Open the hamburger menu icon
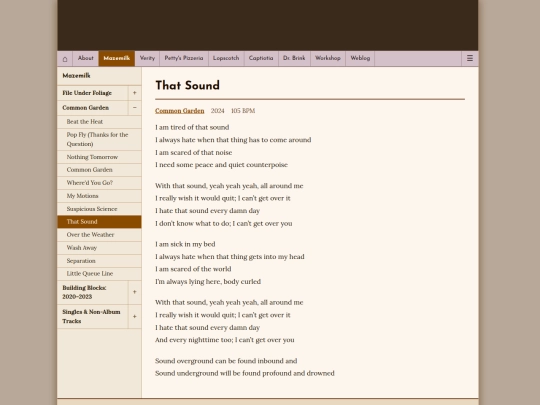The image size is (540, 405). [470, 59]
